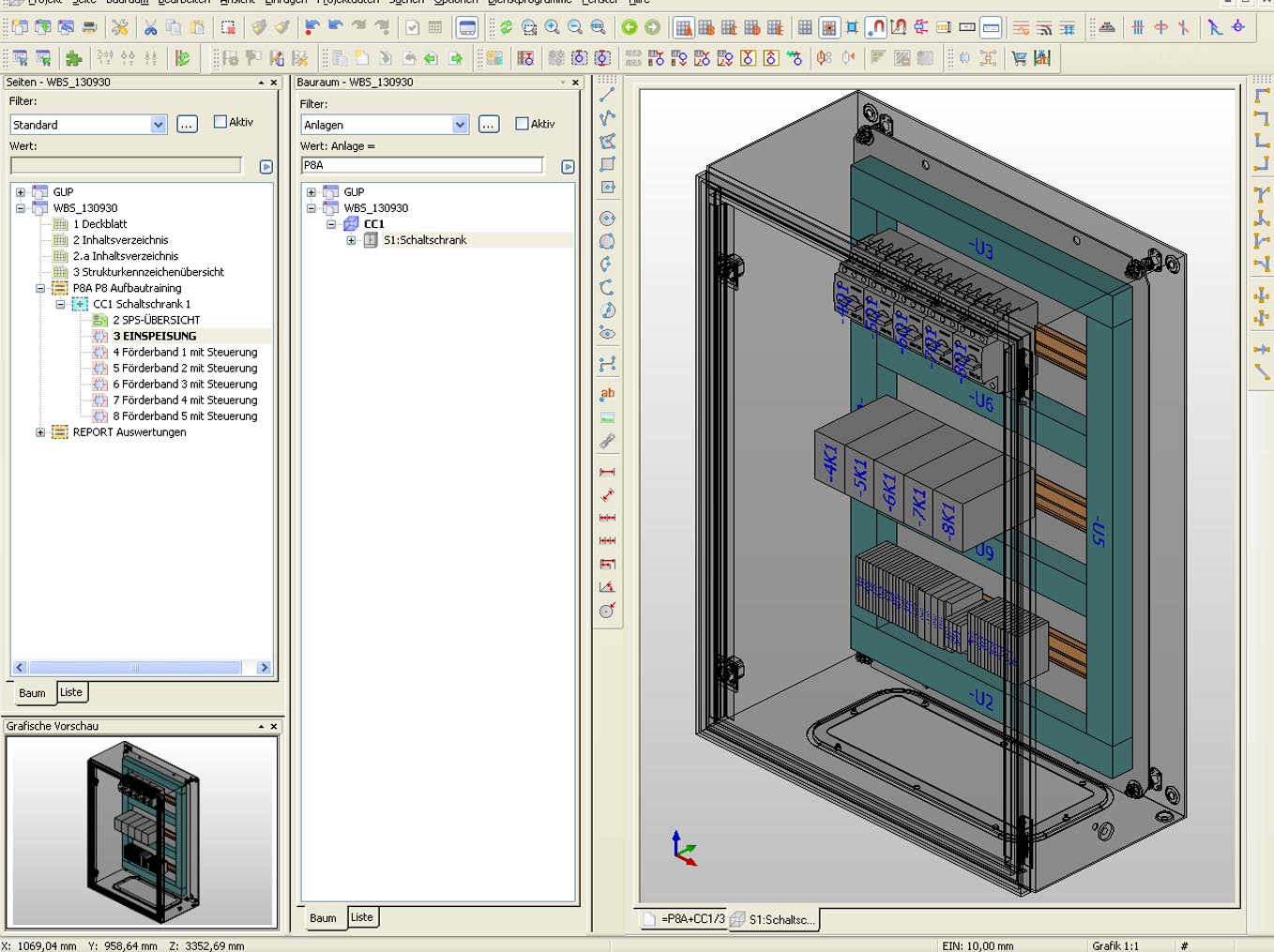
Task: Click apply arrow next to Wert field in Seiten
Action: (266, 167)
